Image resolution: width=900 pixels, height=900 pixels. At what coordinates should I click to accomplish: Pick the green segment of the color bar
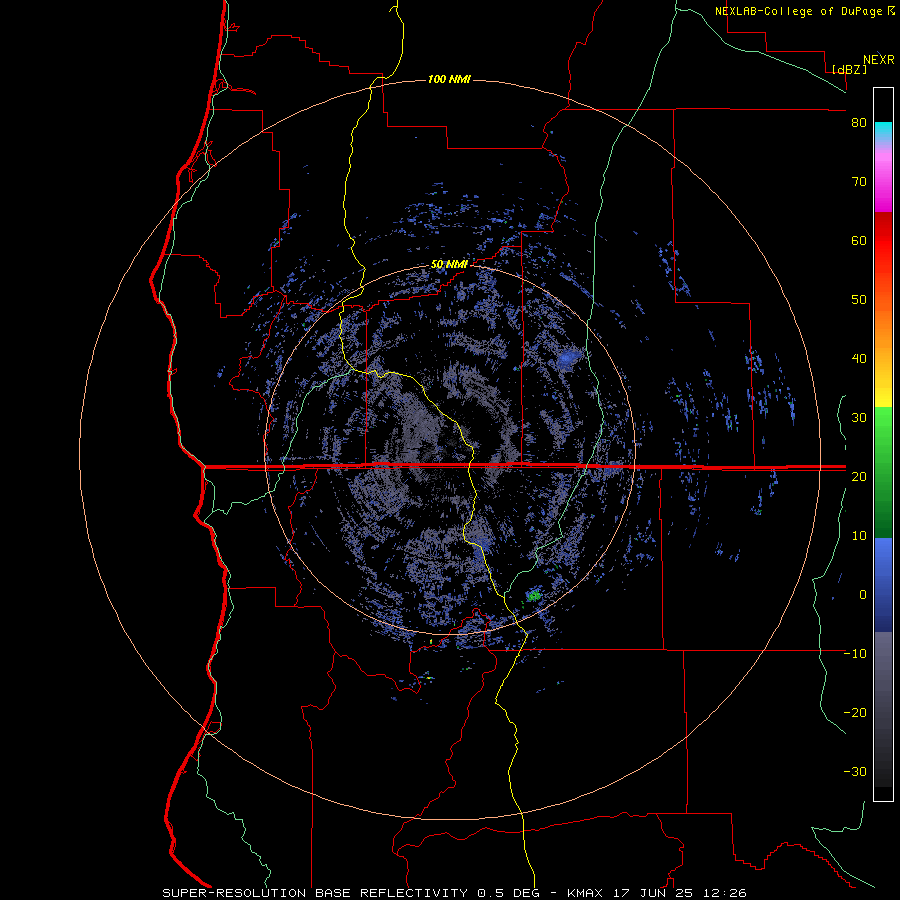[883, 472]
